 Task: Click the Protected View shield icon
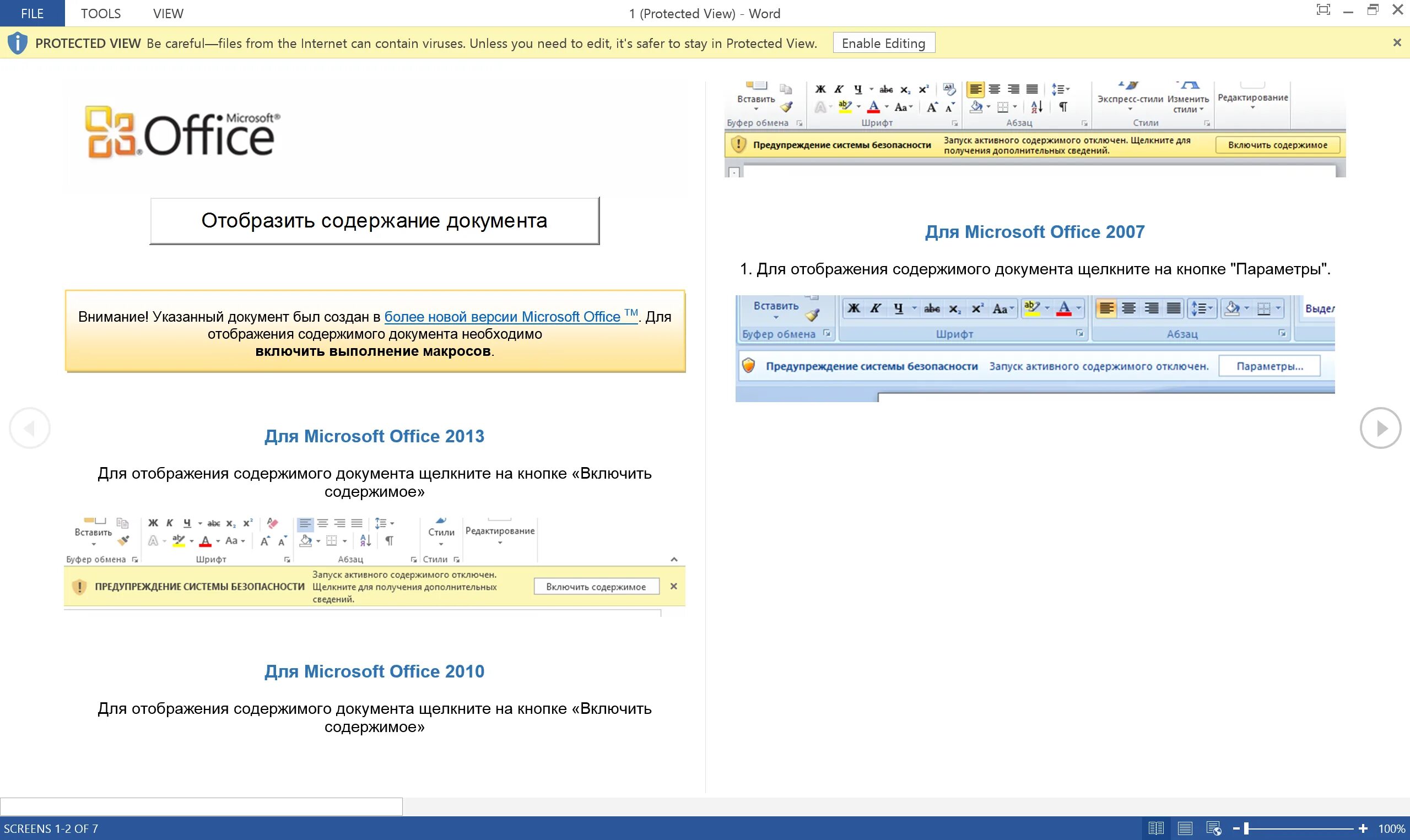click(x=17, y=43)
